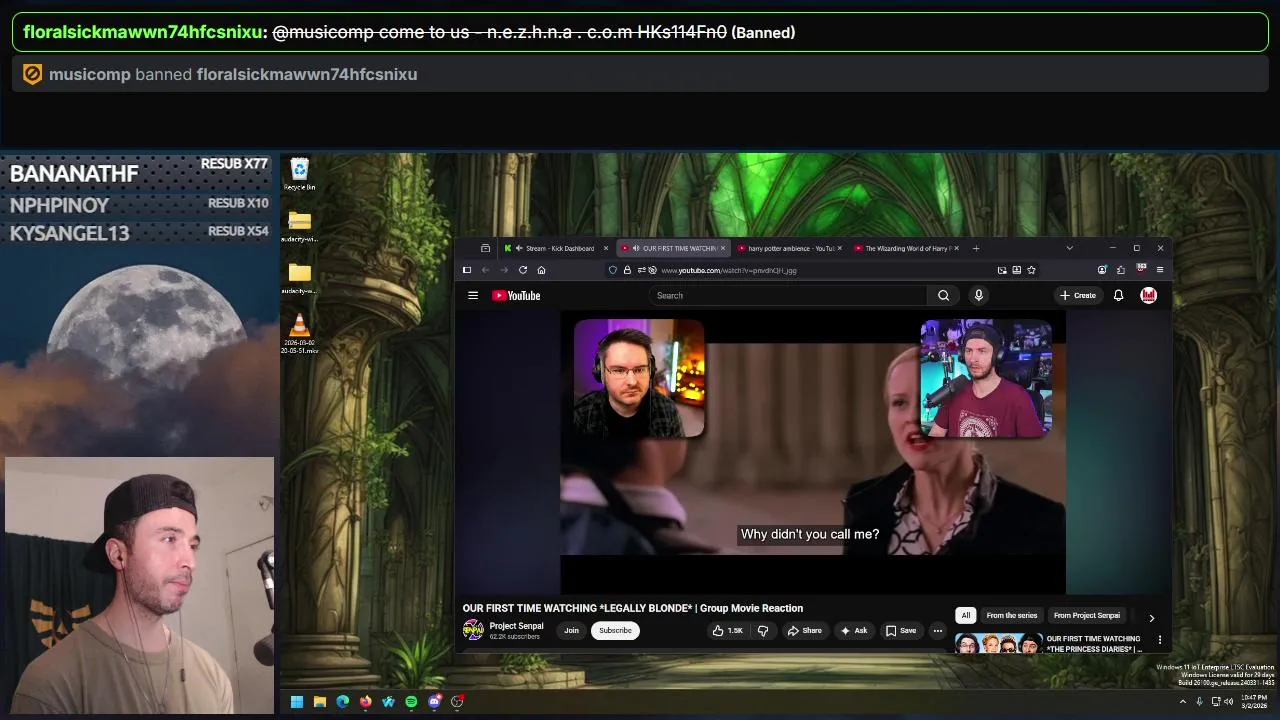The height and width of the screenshot is (720, 1280).
Task: Open tracking protection shield icon
Action: 613,270
